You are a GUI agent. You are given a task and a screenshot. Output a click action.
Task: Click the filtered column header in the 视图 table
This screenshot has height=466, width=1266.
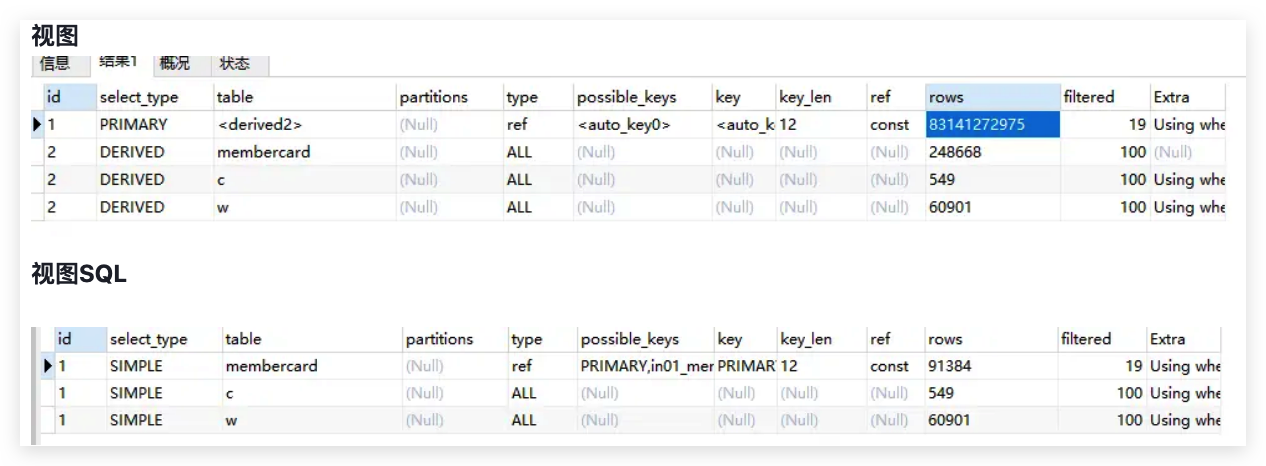(1104, 97)
